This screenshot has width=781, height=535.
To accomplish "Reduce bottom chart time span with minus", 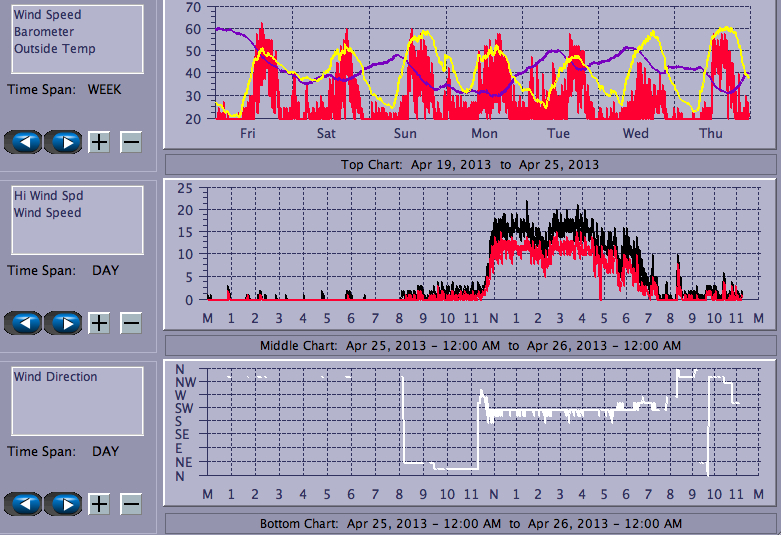I will [131, 504].
